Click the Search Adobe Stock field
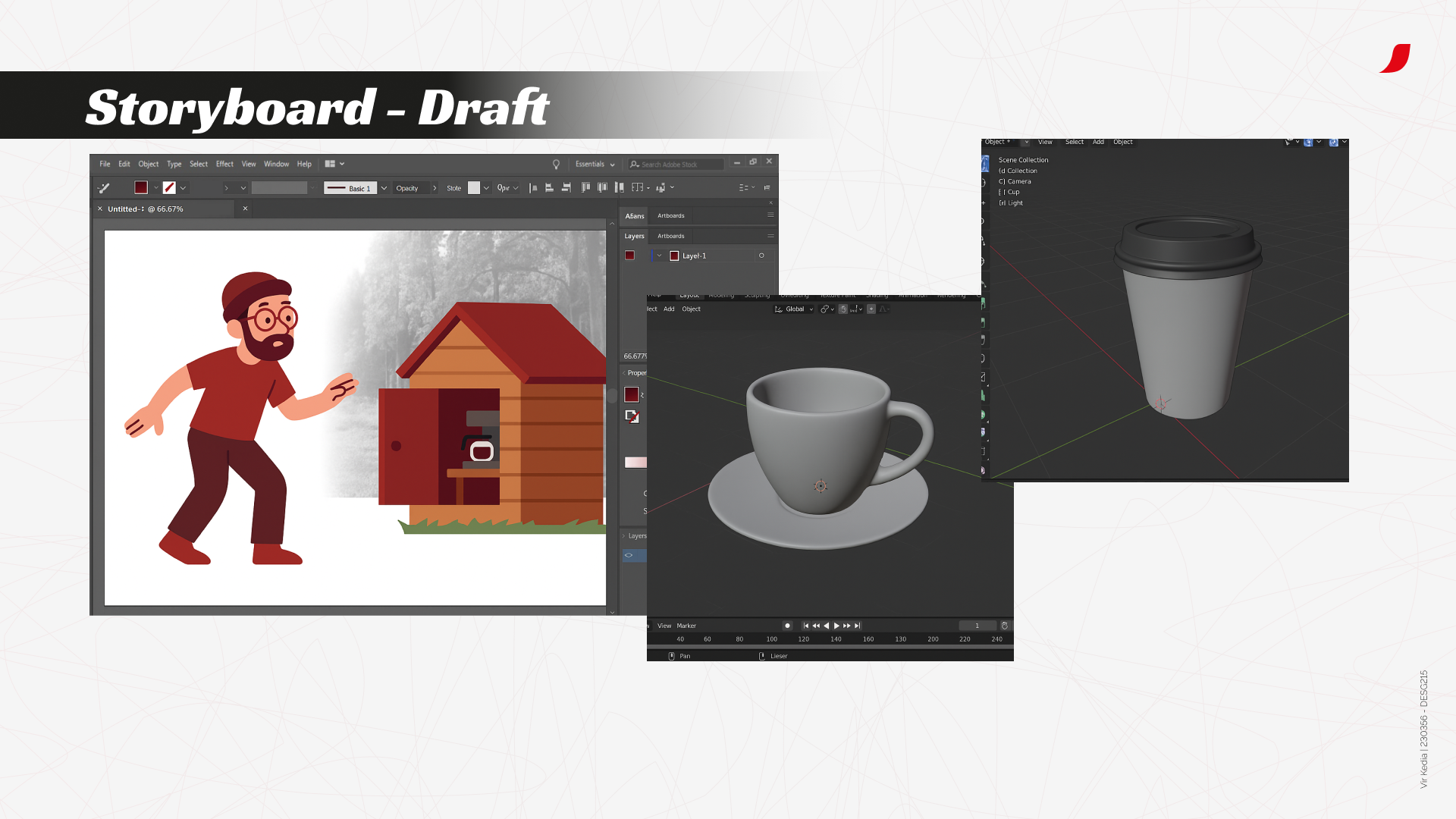The image size is (1456, 819). tap(676, 165)
